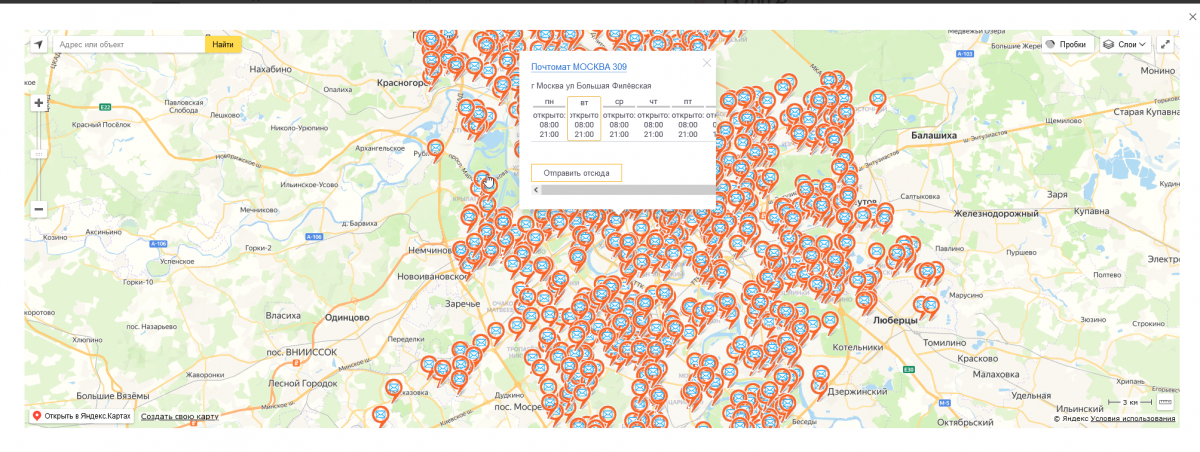Select the чт day tab
This screenshot has height=452, width=1200.
coord(653,102)
